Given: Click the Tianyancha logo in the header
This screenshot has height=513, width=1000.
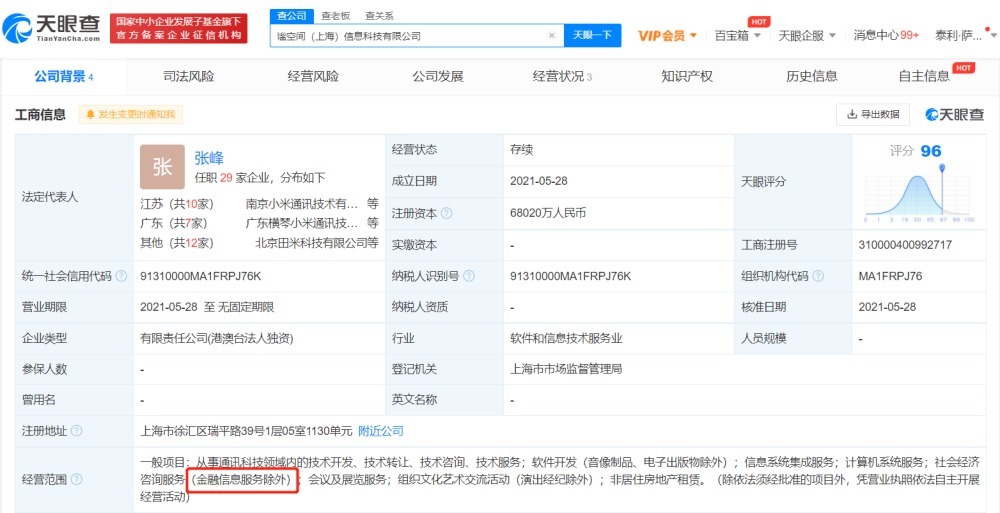Looking at the screenshot, I should pos(52,28).
